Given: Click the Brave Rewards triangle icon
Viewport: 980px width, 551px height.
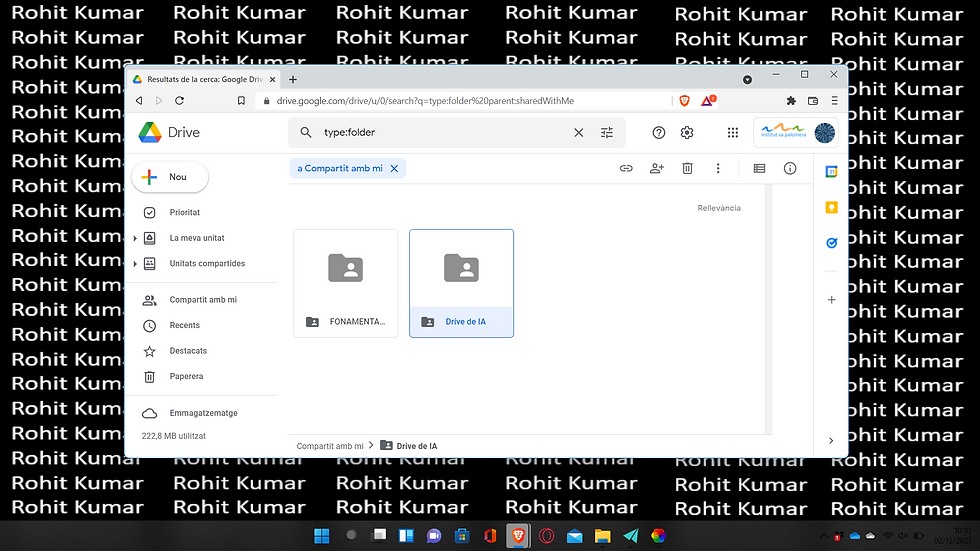Looking at the screenshot, I should tap(708, 101).
